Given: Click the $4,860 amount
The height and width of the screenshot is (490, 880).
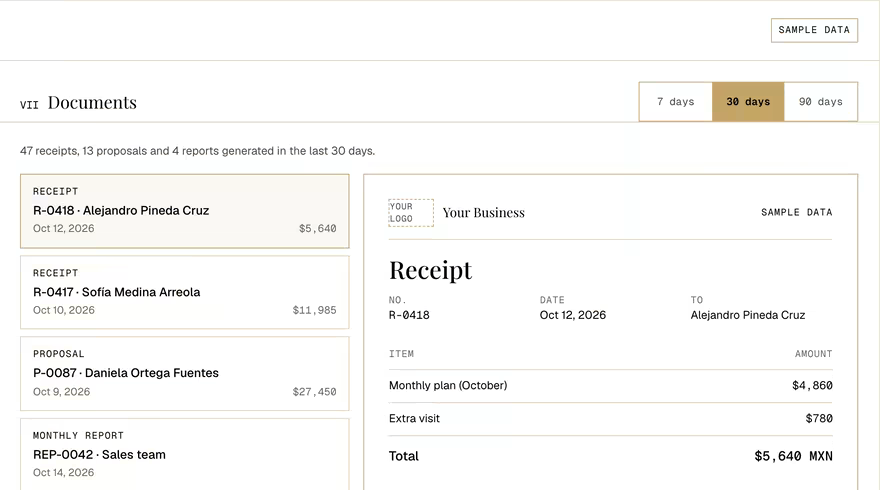Looking at the screenshot, I should click(812, 386).
